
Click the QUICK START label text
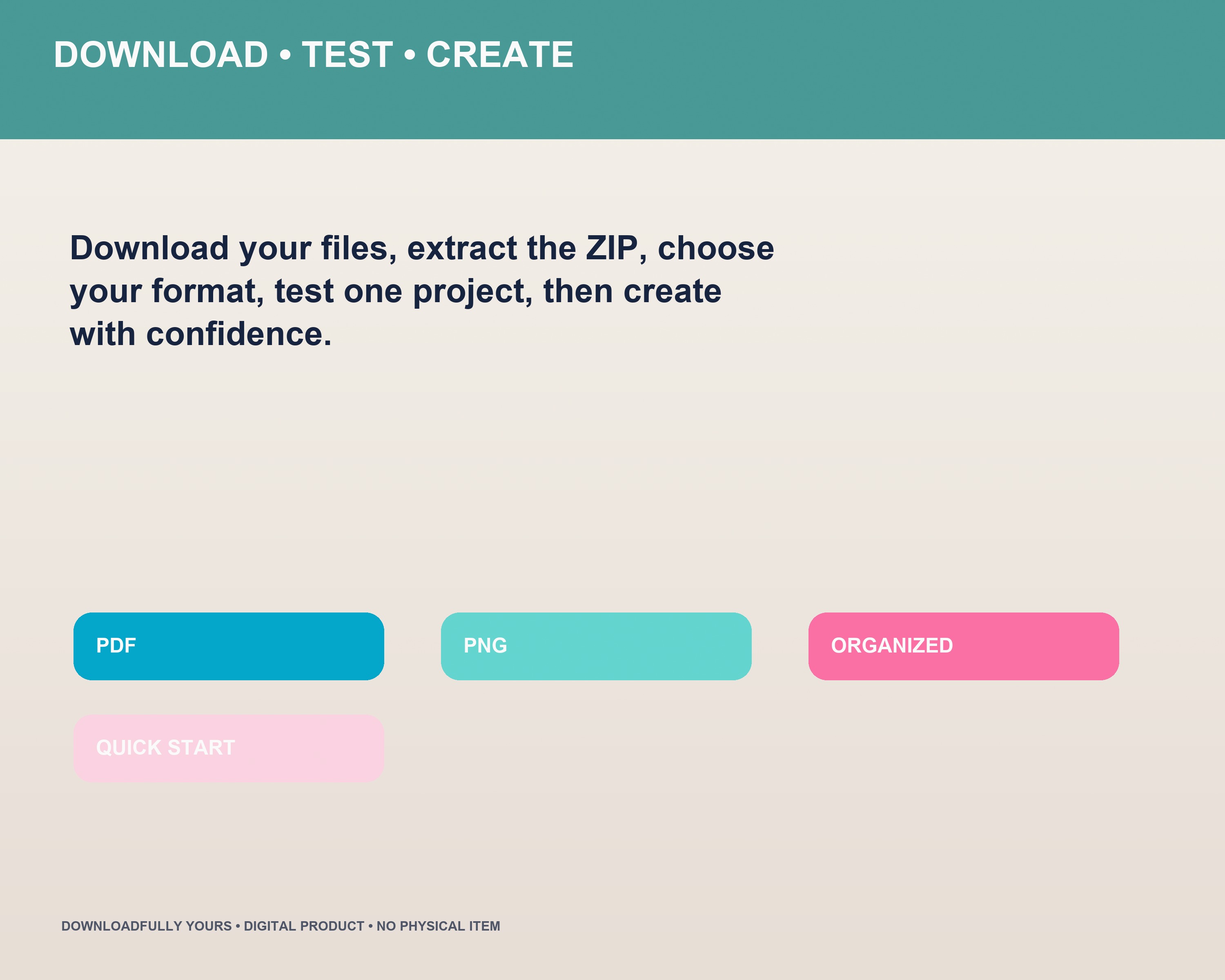[165, 748]
